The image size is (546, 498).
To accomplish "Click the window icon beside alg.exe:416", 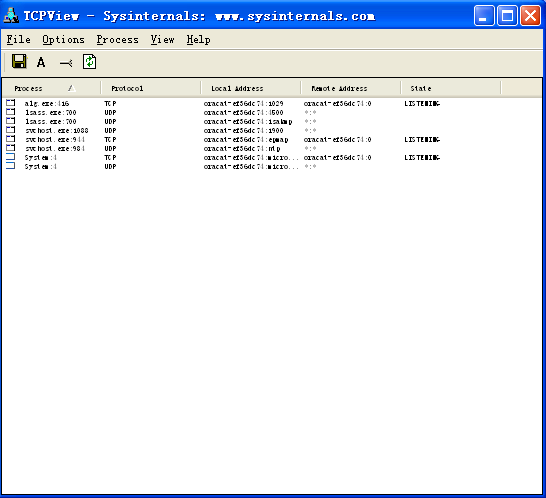I will tap(11, 103).
